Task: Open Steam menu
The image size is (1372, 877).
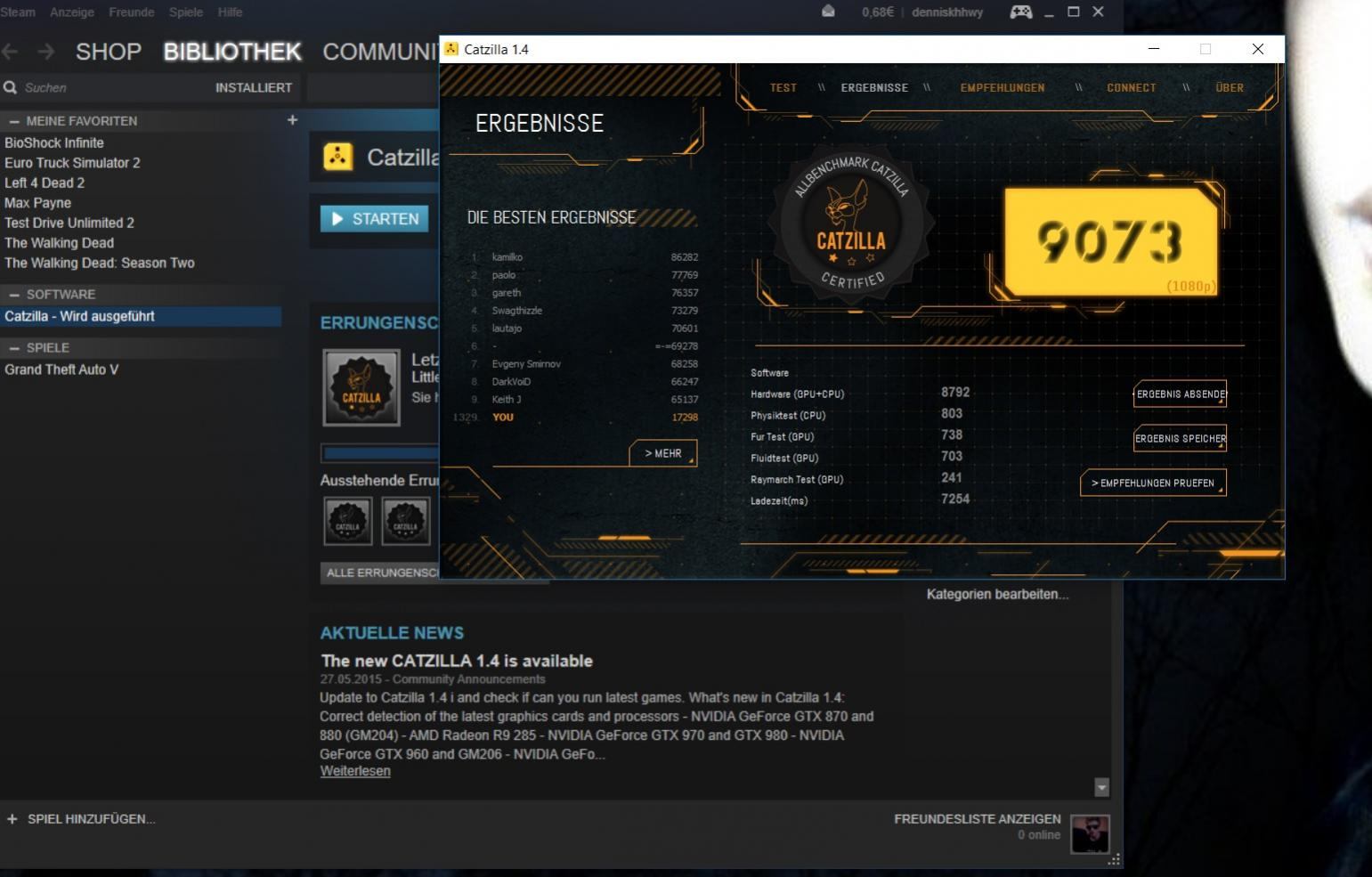Action: click(18, 12)
